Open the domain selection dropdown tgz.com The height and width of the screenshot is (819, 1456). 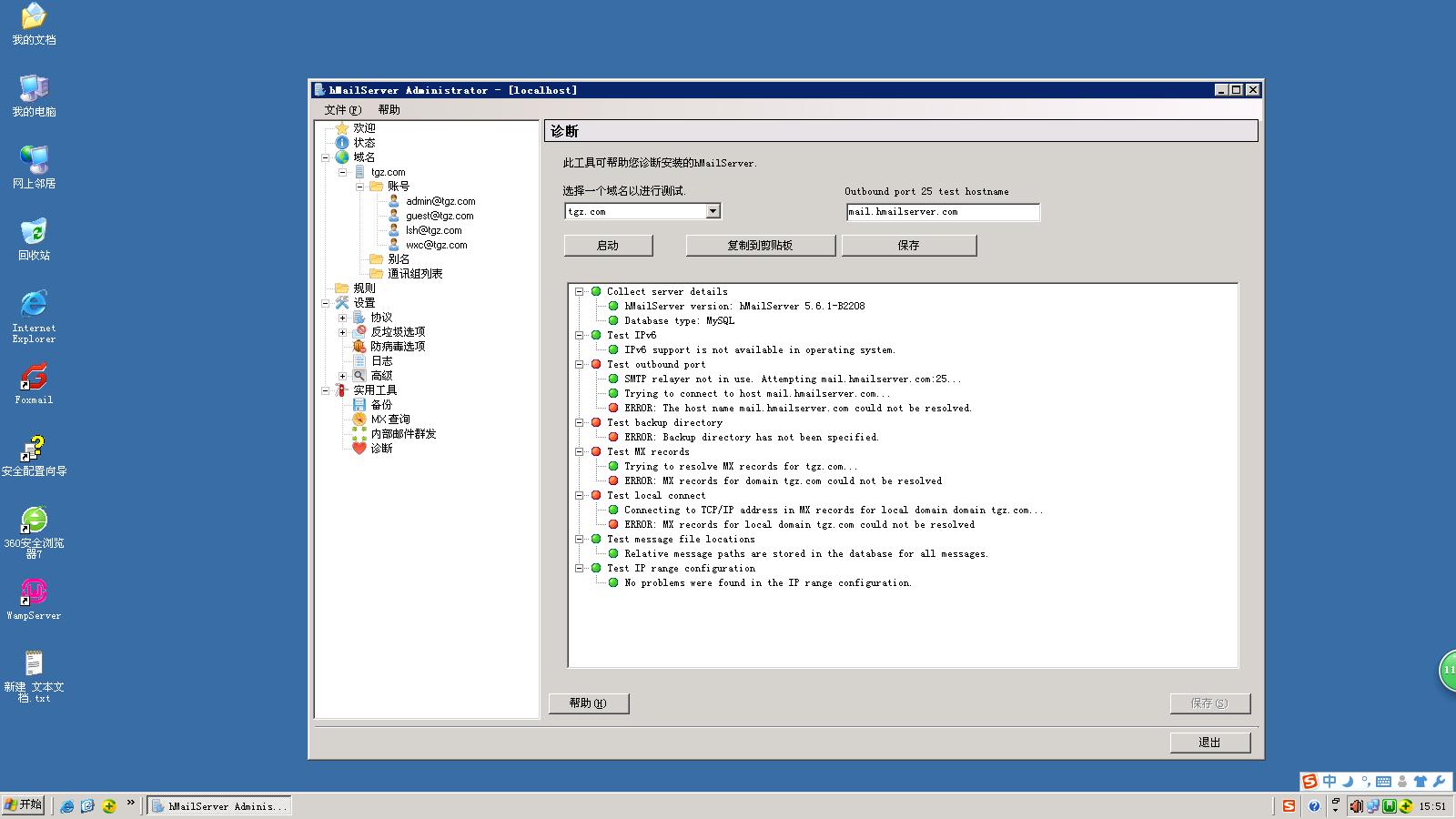coord(713,211)
